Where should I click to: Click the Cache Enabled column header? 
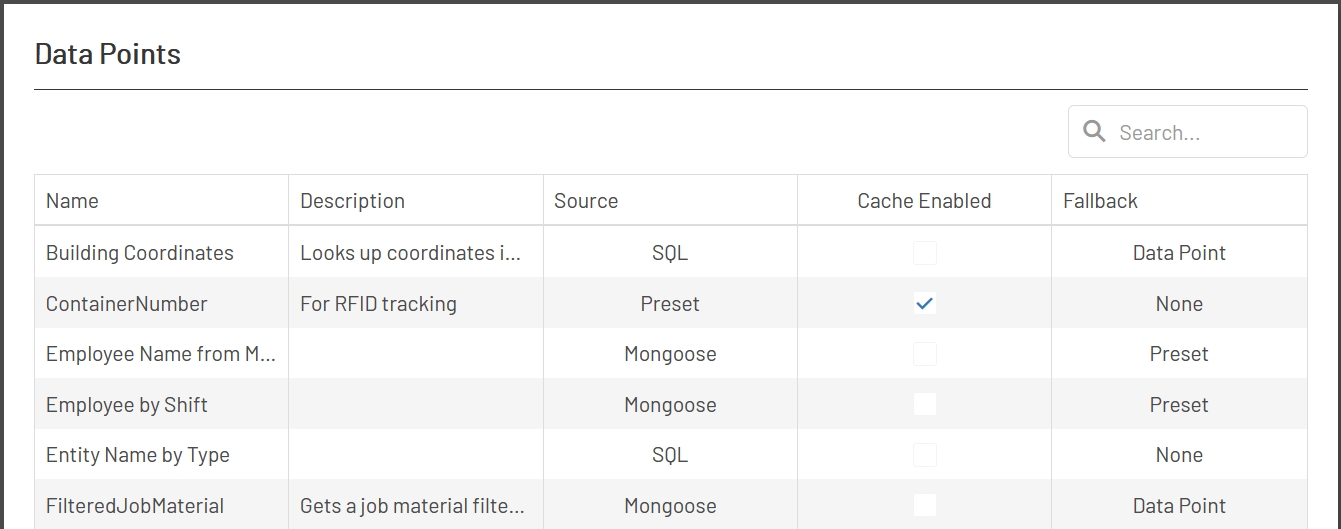(924, 201)
